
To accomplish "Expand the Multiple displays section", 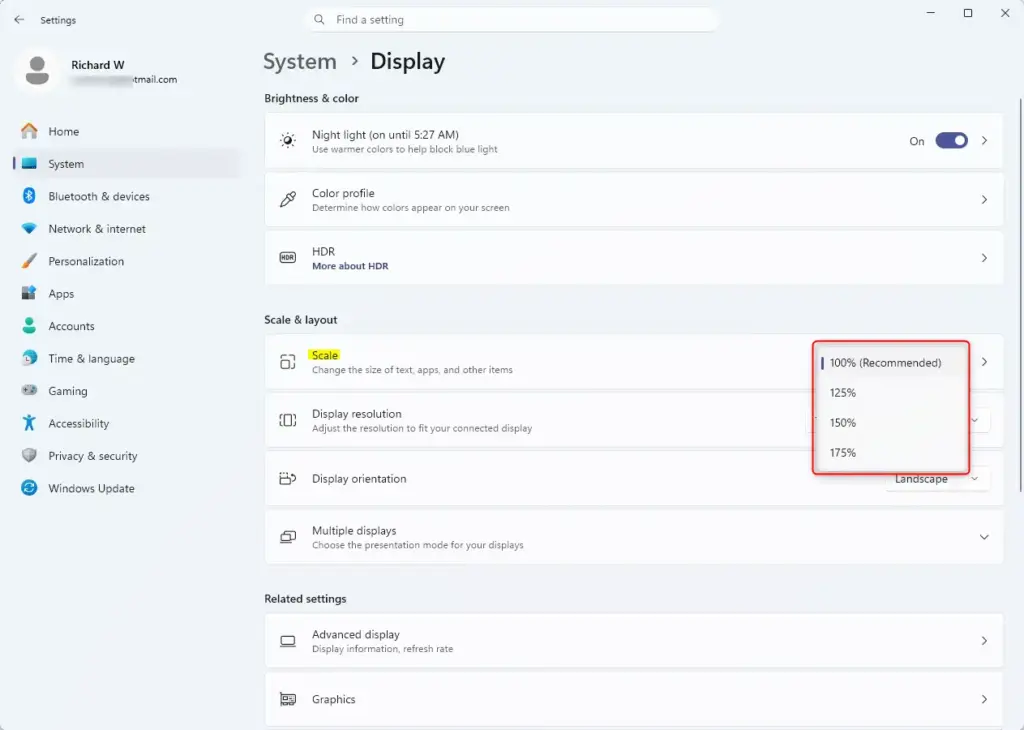I will (x=984, y=537).
